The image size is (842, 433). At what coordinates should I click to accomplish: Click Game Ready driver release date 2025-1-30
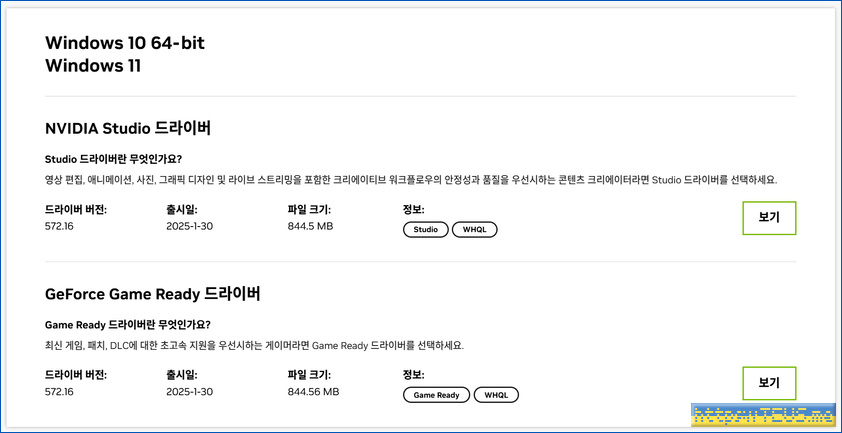(192, 392)
